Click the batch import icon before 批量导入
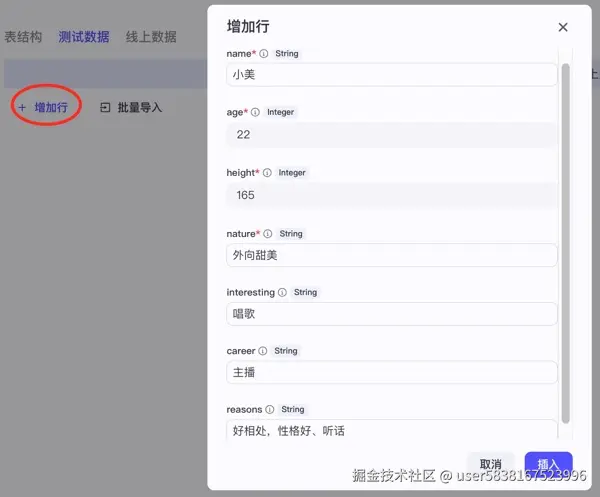This screenshot has height=497, width=600. point(105,108)
